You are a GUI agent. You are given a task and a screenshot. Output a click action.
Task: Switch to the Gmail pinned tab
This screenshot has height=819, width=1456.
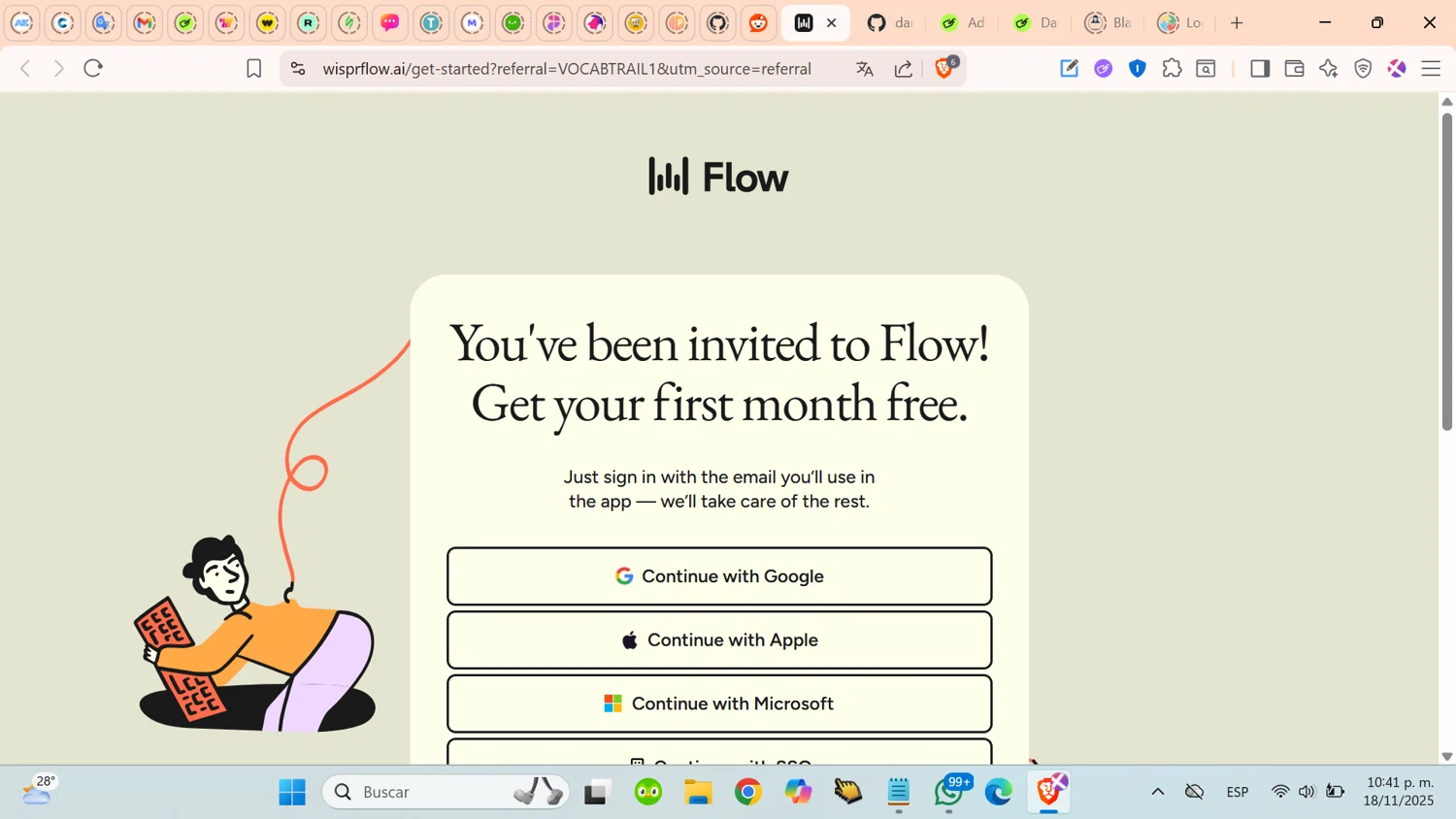[x=145, y=22]
